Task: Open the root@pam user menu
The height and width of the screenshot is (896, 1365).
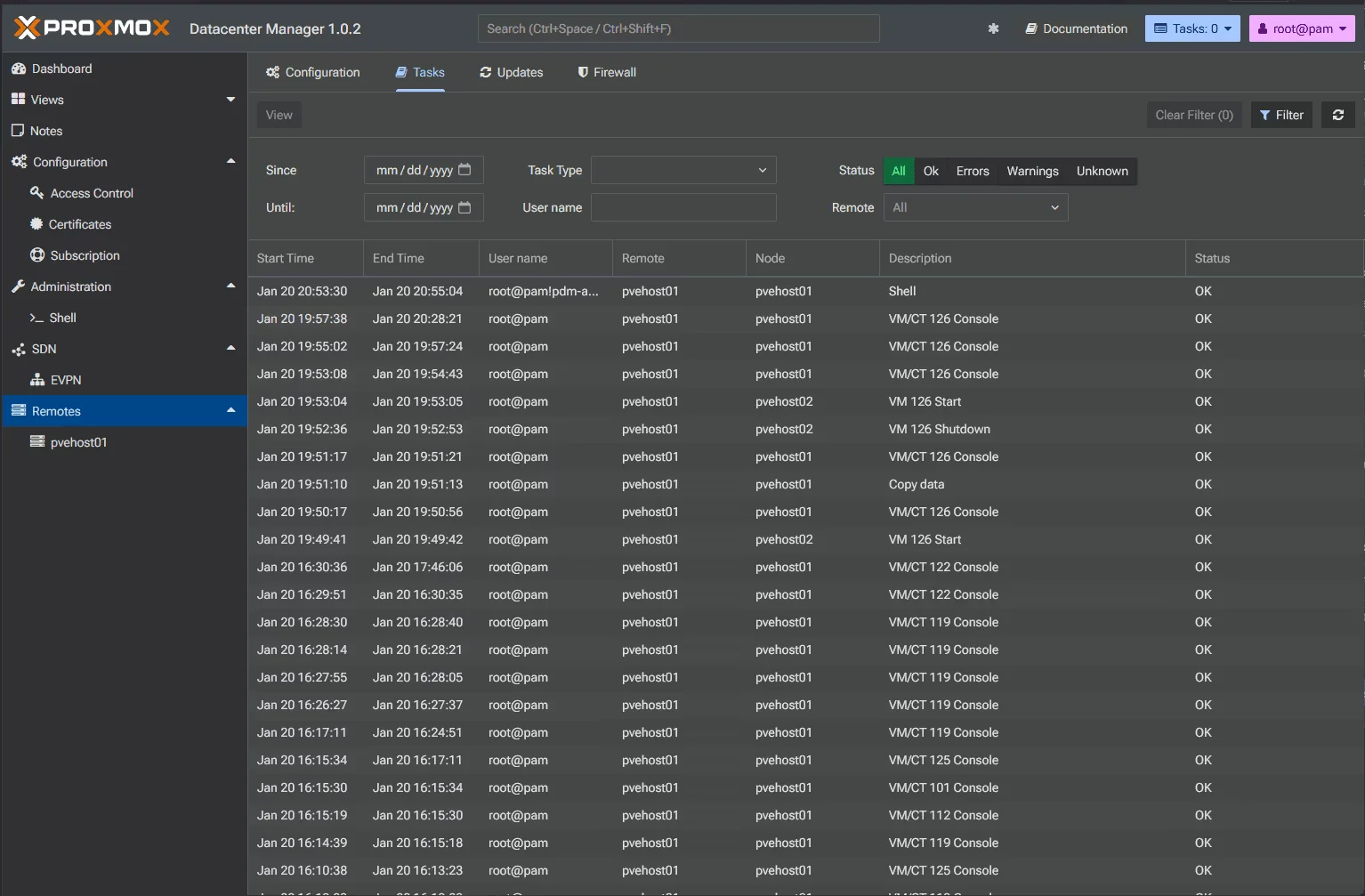Action: (x=1302, y=28)
